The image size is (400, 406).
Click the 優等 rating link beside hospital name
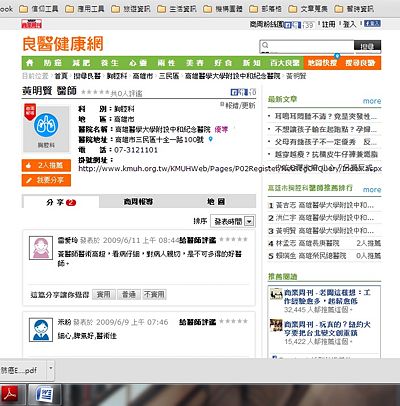click(x=221, y=129)
